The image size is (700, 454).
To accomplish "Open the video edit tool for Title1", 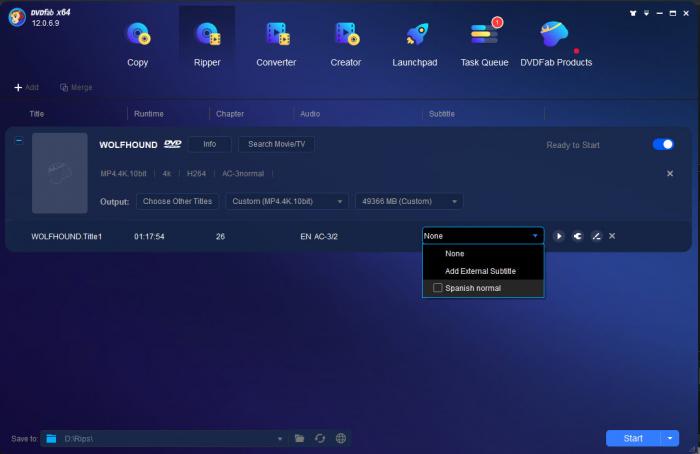I will click(x=596, y=236).
